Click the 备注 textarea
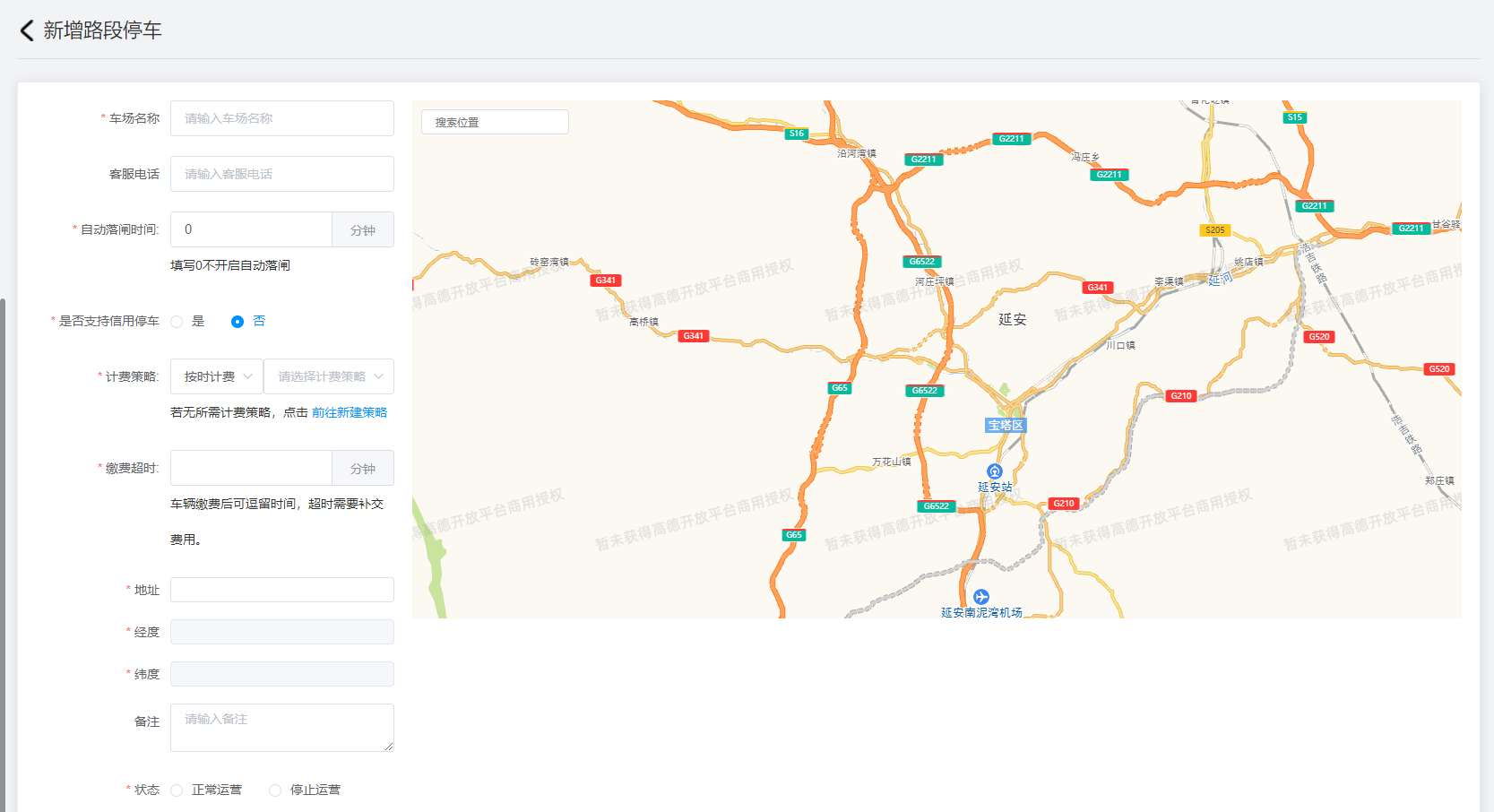1494x812 pixels. pos(281,728)
